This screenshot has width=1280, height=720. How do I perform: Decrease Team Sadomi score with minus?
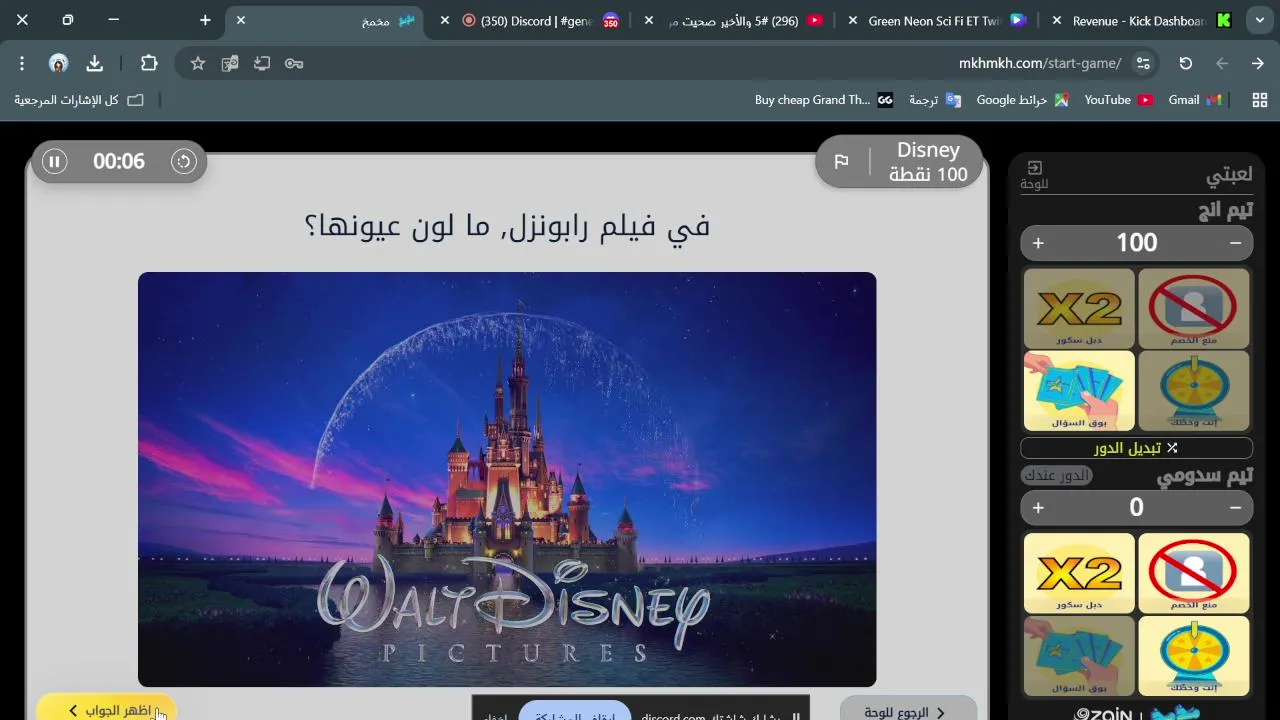(1236, 508)
